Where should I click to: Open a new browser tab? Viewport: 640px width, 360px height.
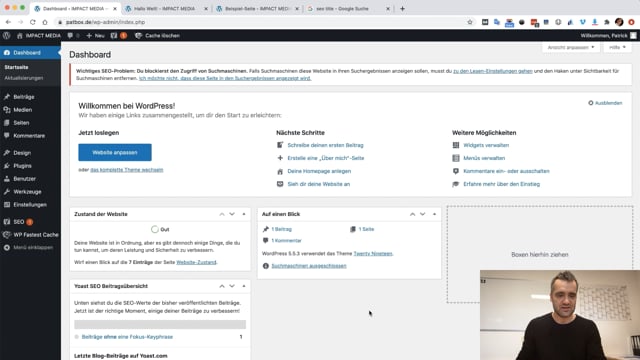tap(402, 9)
